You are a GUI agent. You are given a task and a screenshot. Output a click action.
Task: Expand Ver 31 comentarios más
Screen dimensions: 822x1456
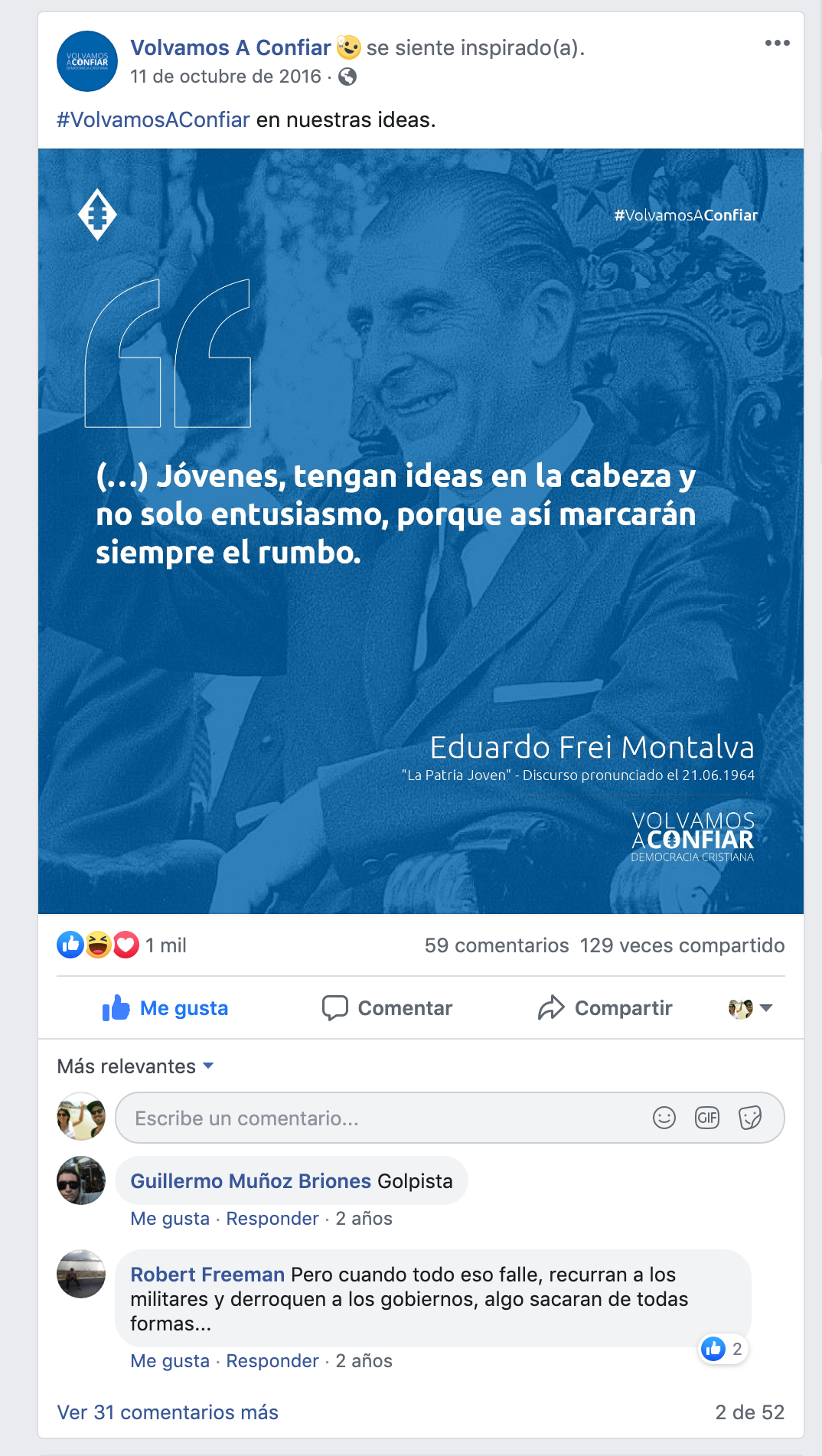click(168, 1412)
